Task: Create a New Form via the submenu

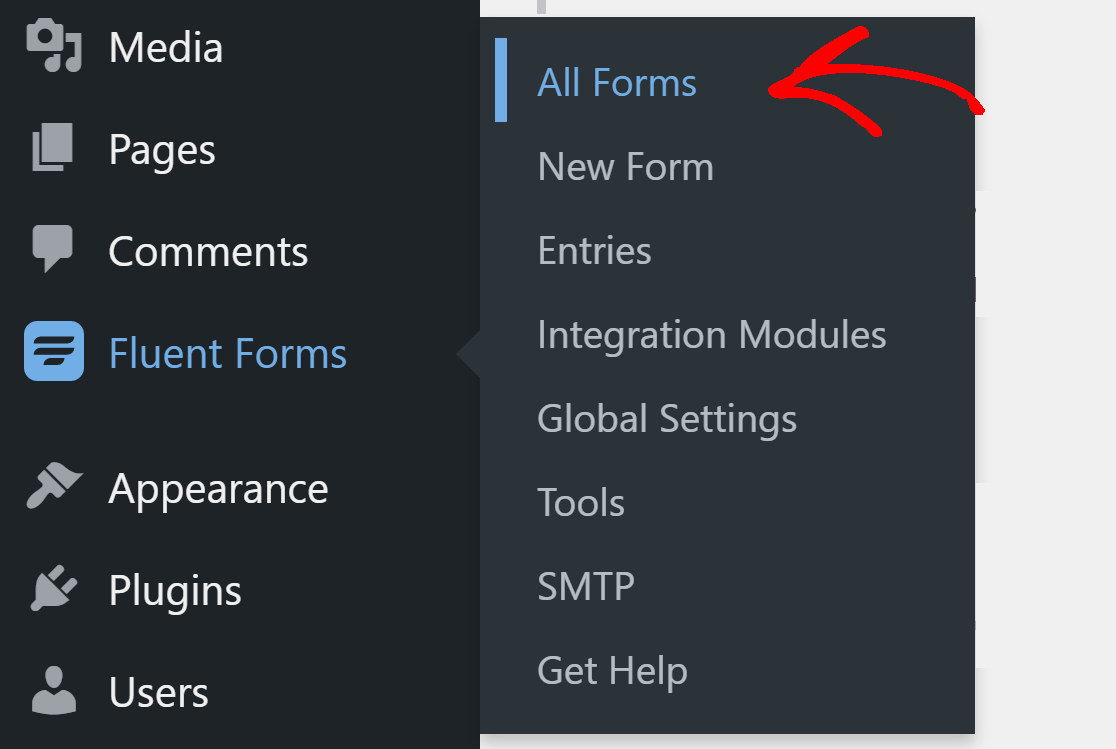Action: point(625,167)
